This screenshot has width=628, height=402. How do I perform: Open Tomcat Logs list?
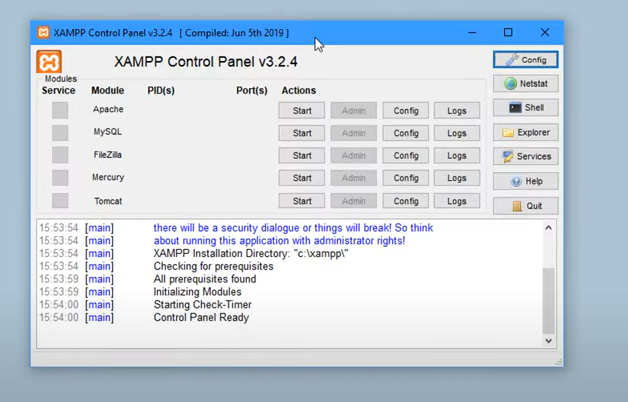click(457, 201)
